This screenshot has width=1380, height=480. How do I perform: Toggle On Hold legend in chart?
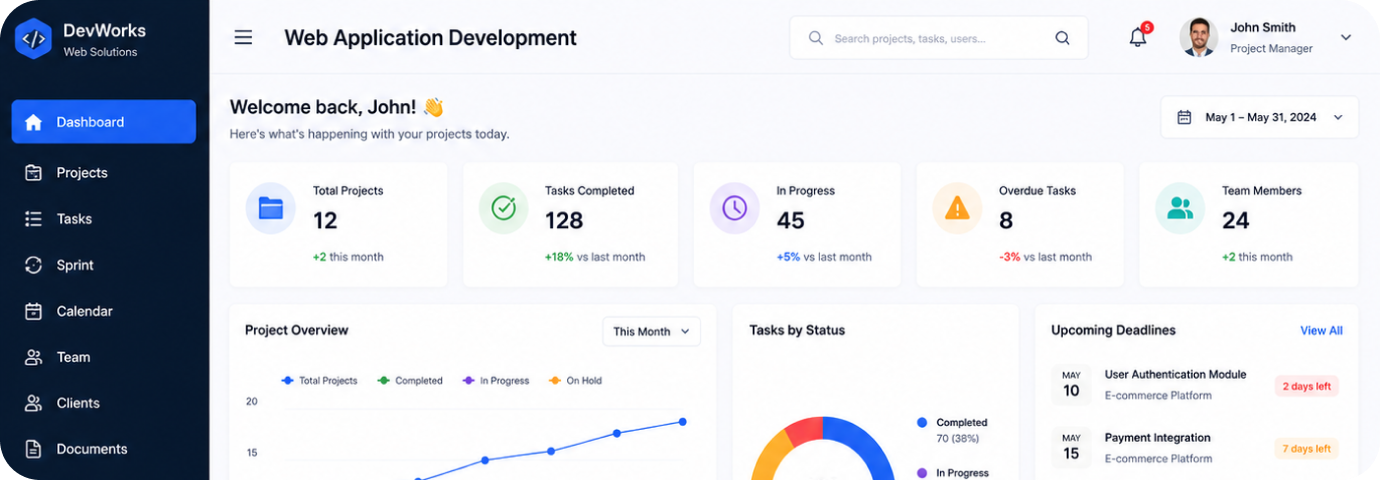click(574, 380)
